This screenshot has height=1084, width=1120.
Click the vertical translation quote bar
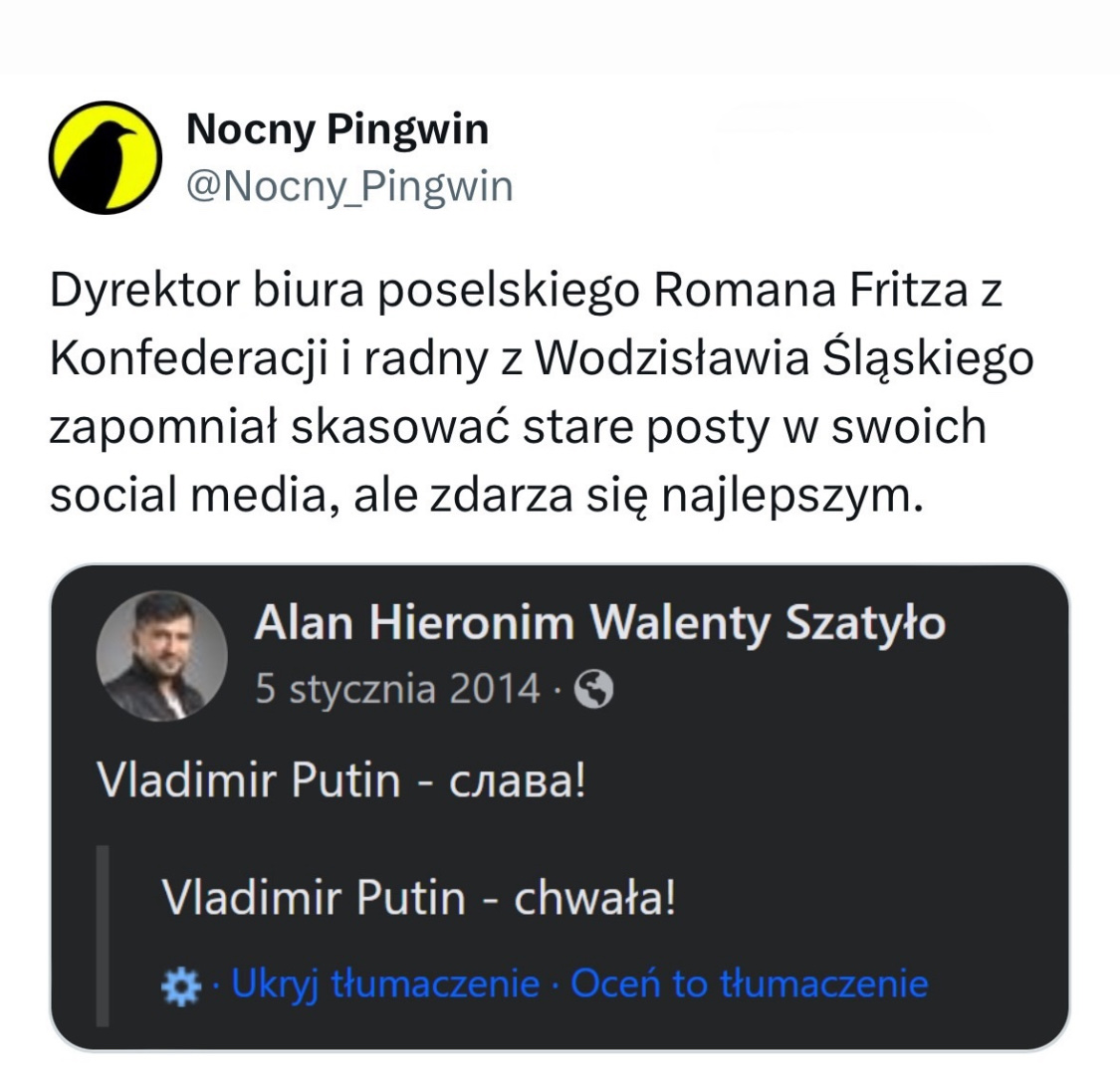(x=103, y=934)
